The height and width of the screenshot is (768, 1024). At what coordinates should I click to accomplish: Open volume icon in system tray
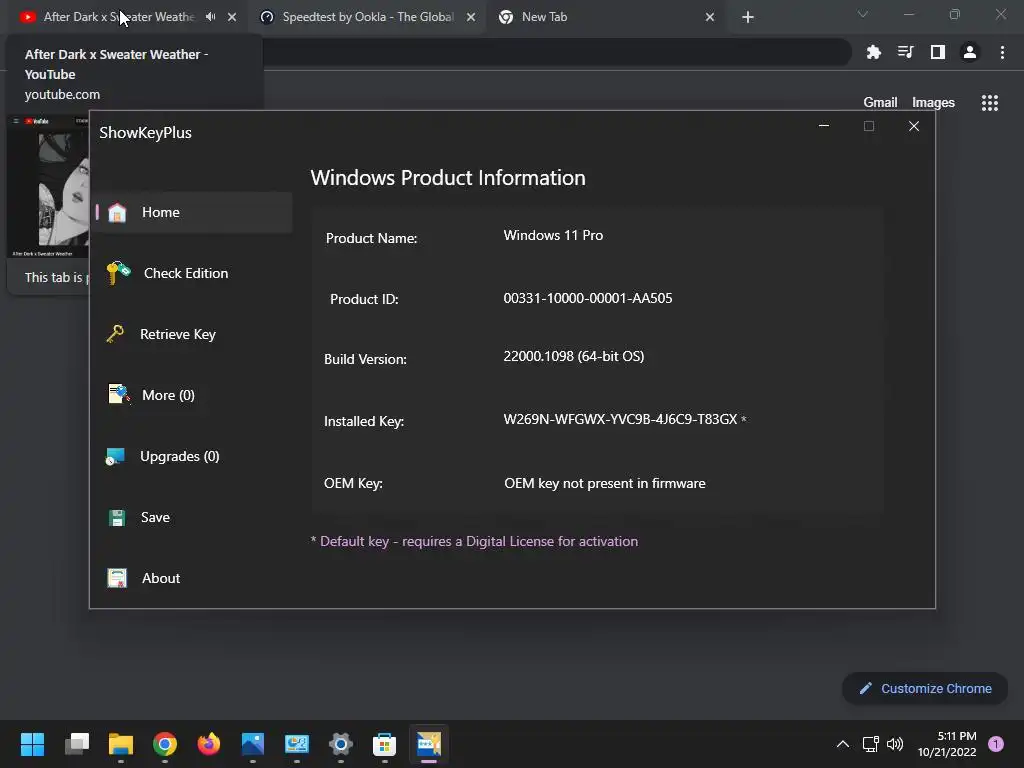point(895,744)
